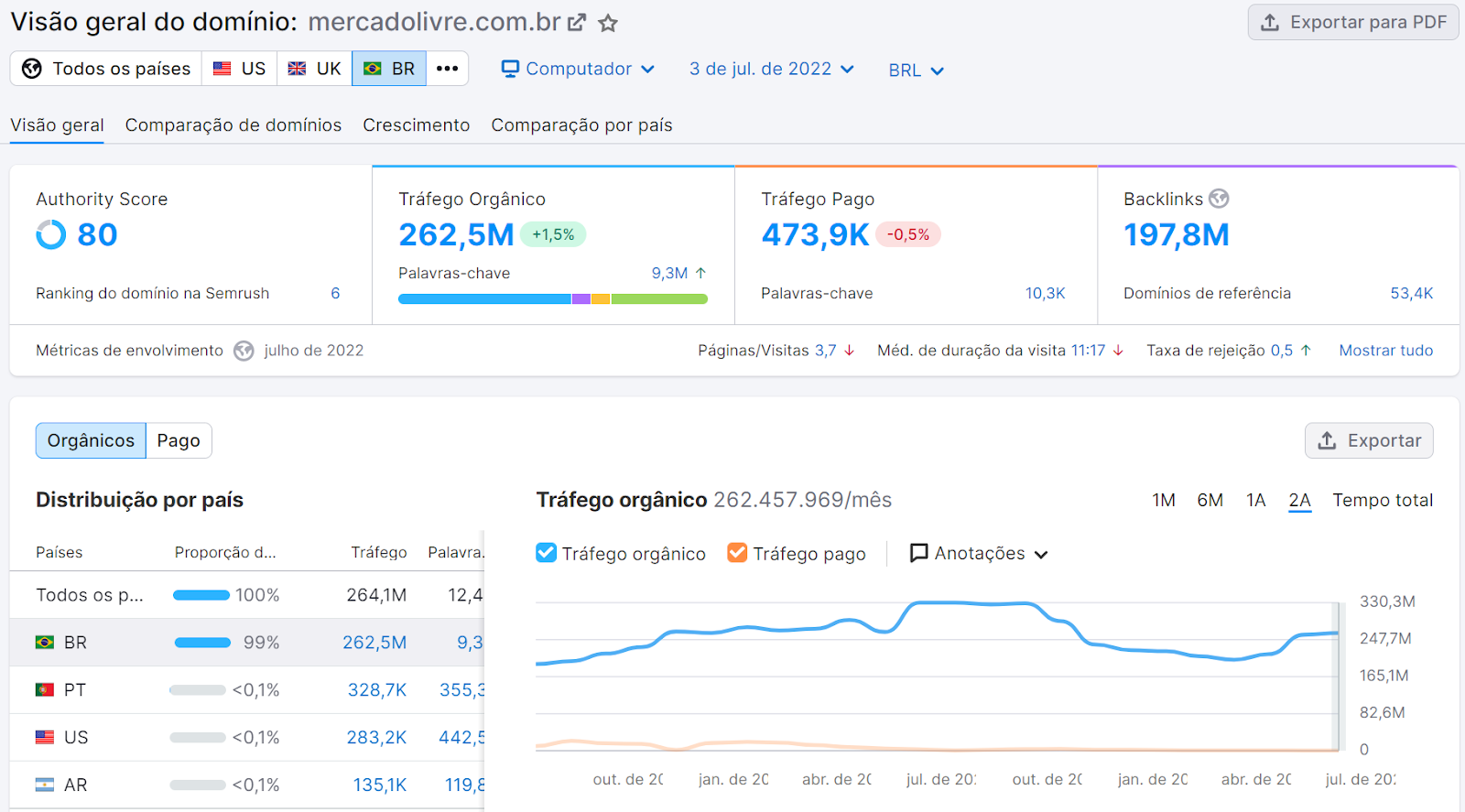1465x812 pixels.
Task: Open Visão geral tab
Action: click(x=57, y=125)
